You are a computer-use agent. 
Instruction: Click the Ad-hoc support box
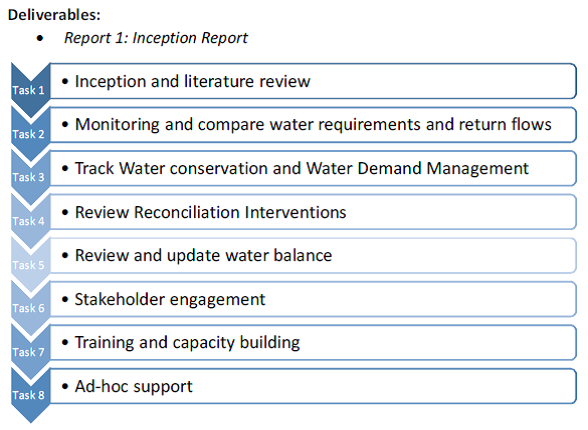(313, 386)
